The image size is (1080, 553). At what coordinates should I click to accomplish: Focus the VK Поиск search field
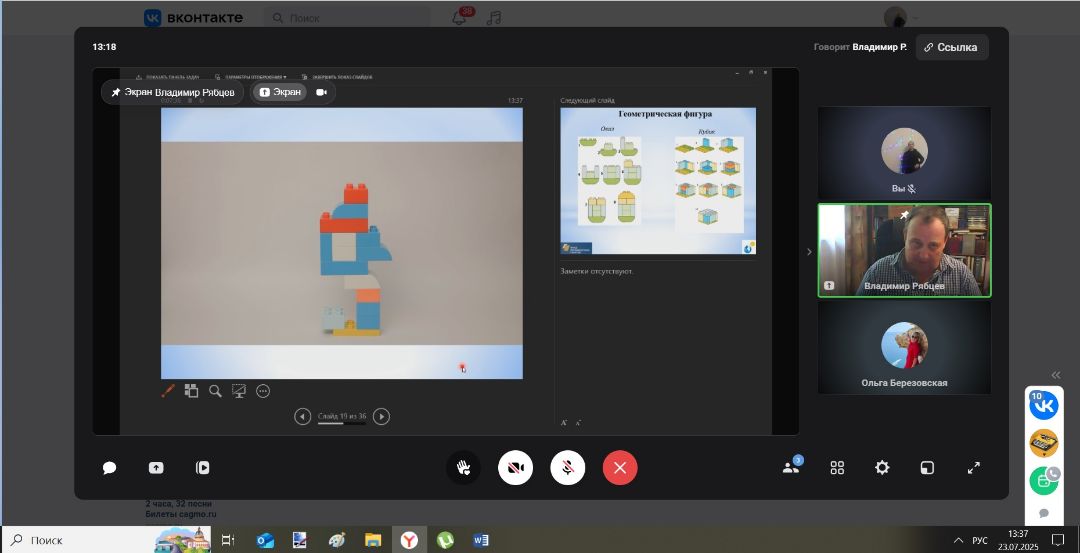[x=348, y=19]
